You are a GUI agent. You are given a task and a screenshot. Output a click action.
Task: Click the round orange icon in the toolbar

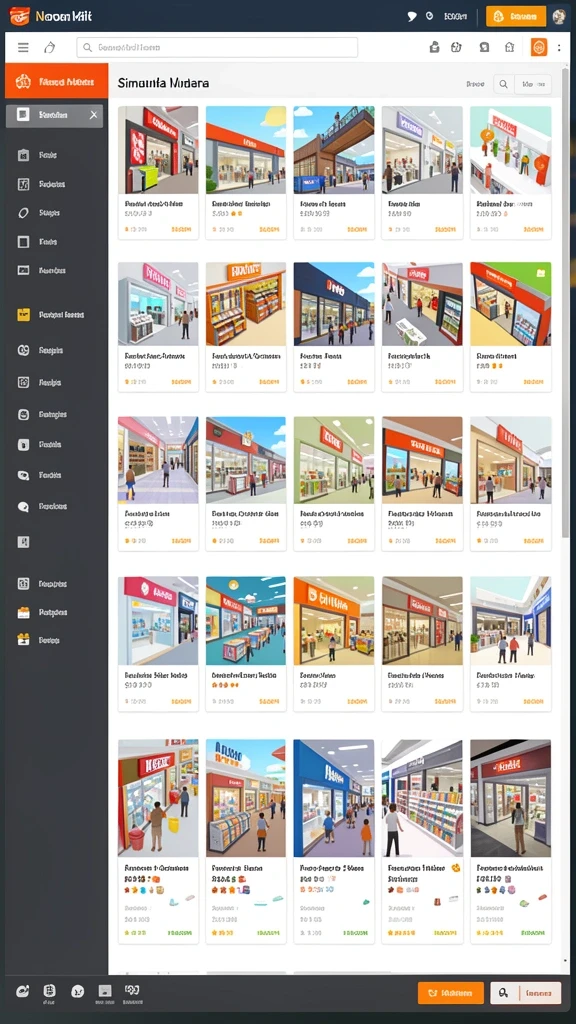(x=539, y=47)
